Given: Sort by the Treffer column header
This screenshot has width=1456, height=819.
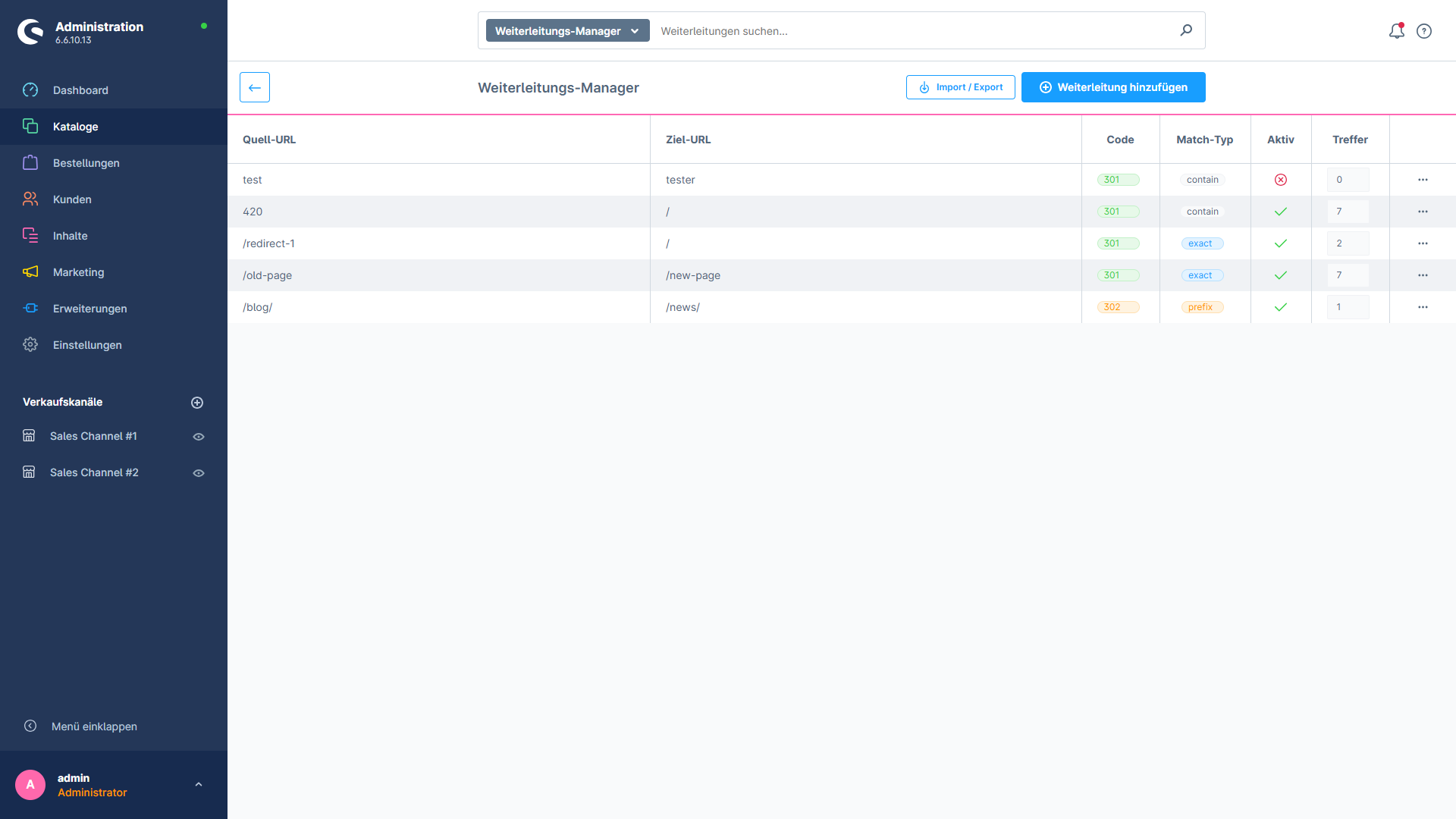Looking at the screenshot, I should click(1350, 140).
